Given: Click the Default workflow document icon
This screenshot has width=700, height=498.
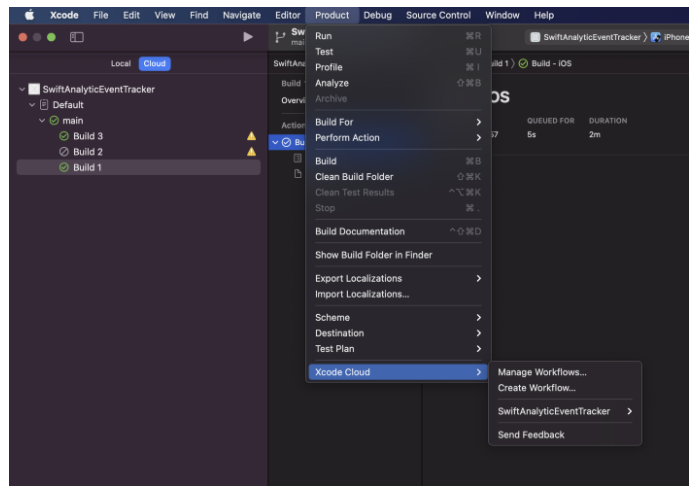Looking at the screenshot, I should point(44,105).
